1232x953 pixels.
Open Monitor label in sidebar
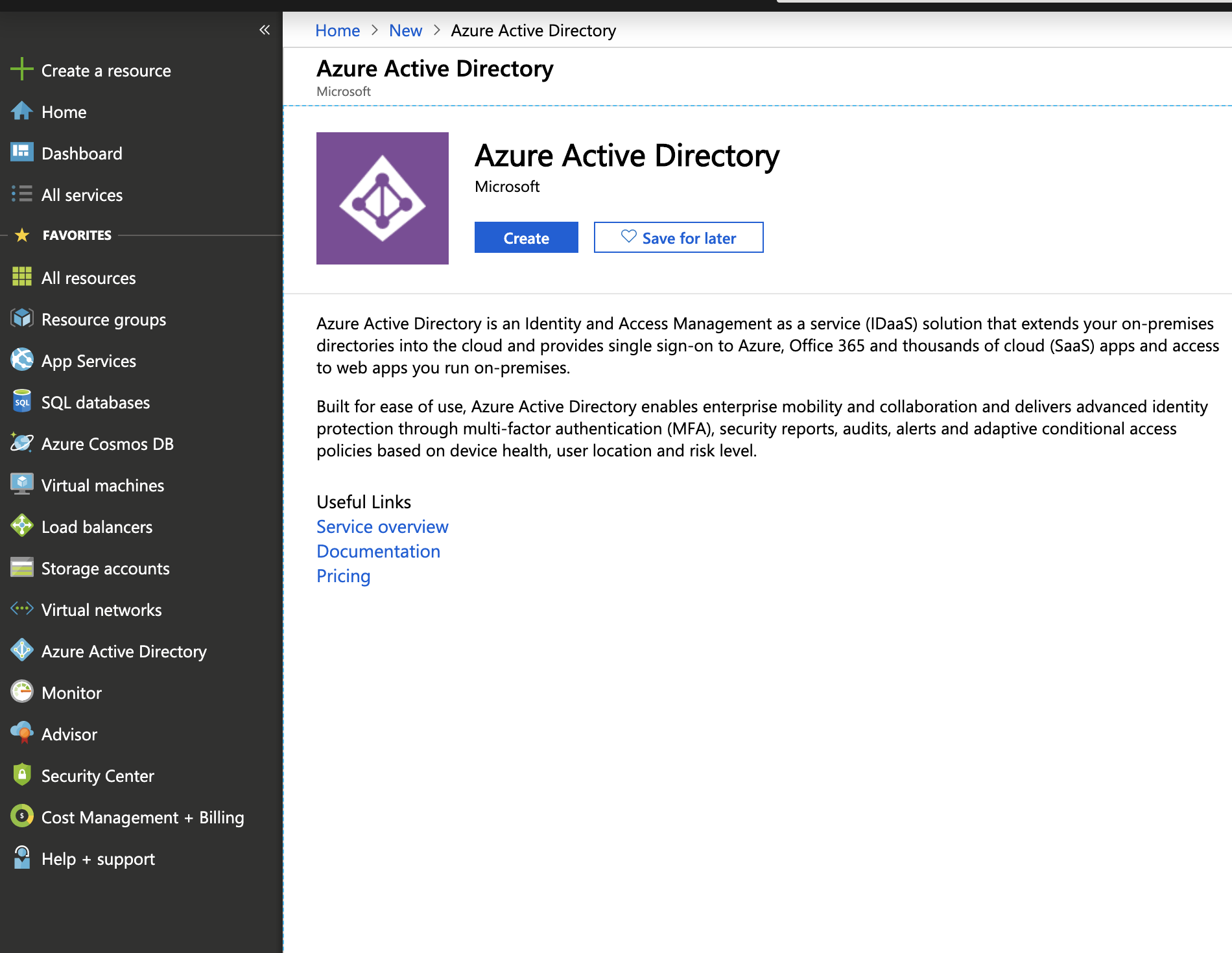coord(72,693)
